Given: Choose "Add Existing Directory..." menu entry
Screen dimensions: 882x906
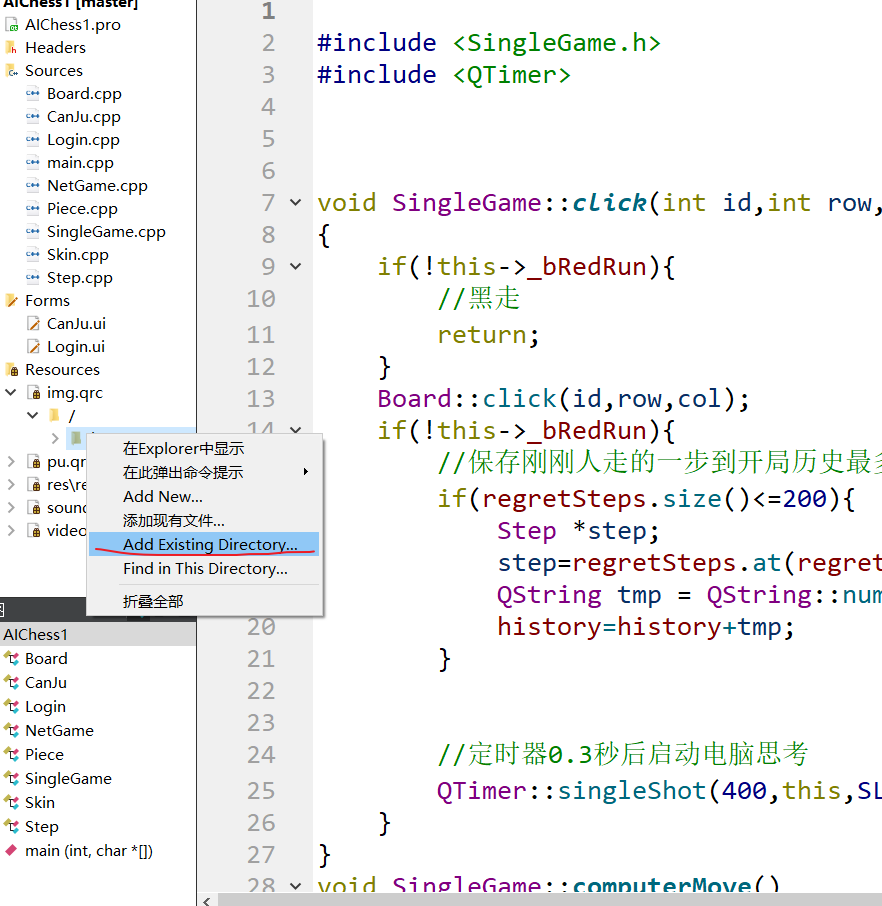Looking at the screenshot, I should [x=205, y=544].
